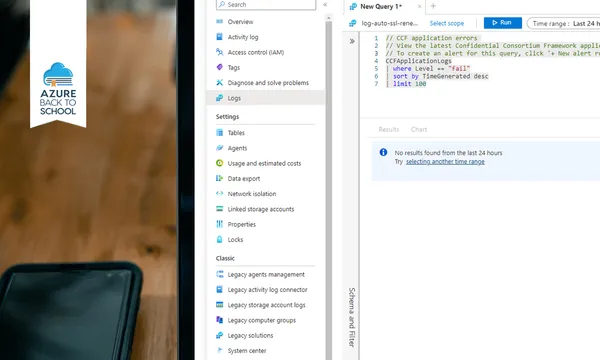
Task: Click the Data export icon
Action: click(219, 178)
